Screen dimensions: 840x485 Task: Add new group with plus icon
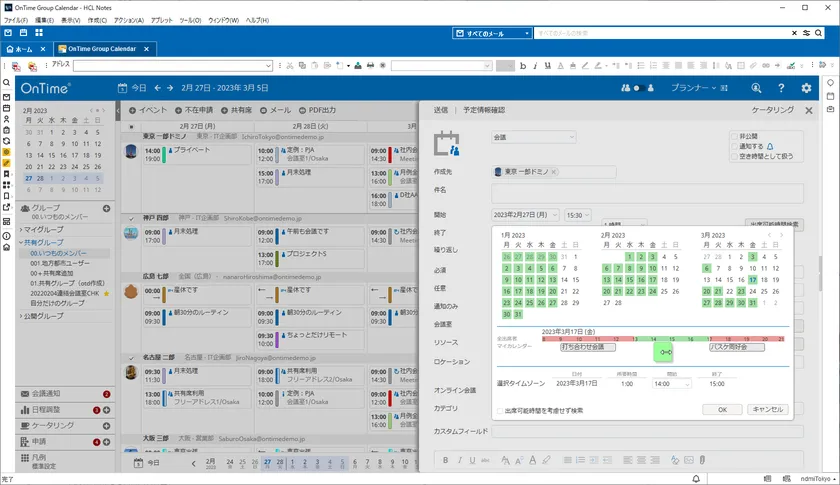pos(107,208)
